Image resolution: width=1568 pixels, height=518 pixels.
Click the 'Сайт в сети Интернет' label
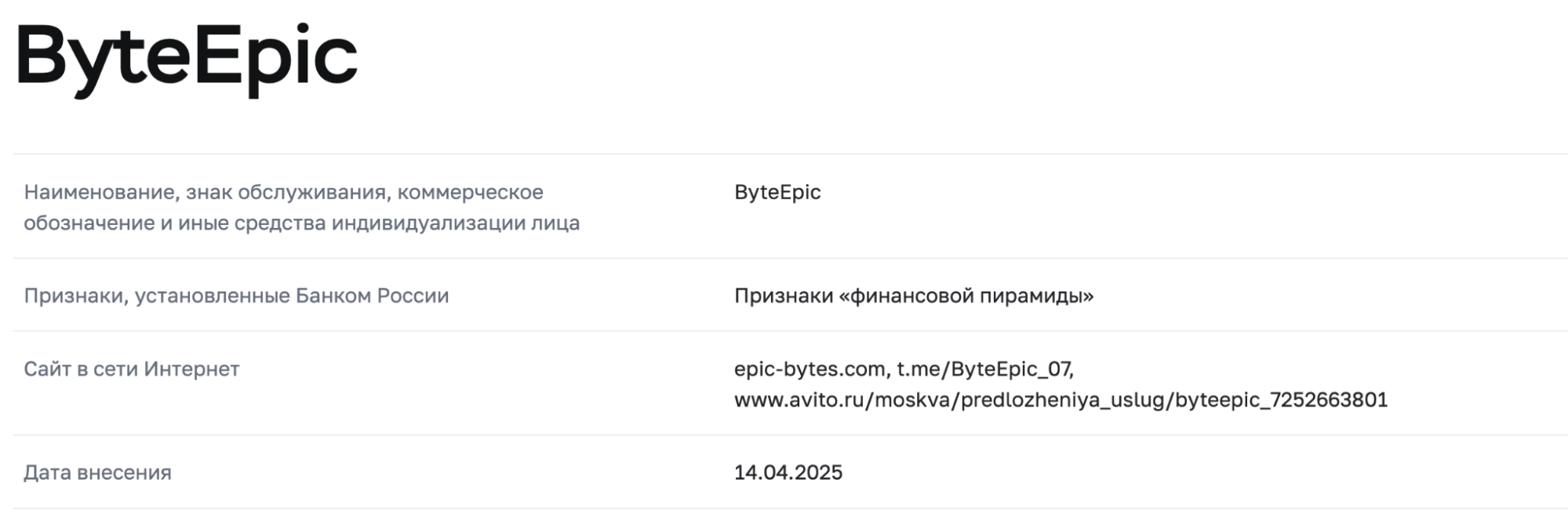pos(131,369)
